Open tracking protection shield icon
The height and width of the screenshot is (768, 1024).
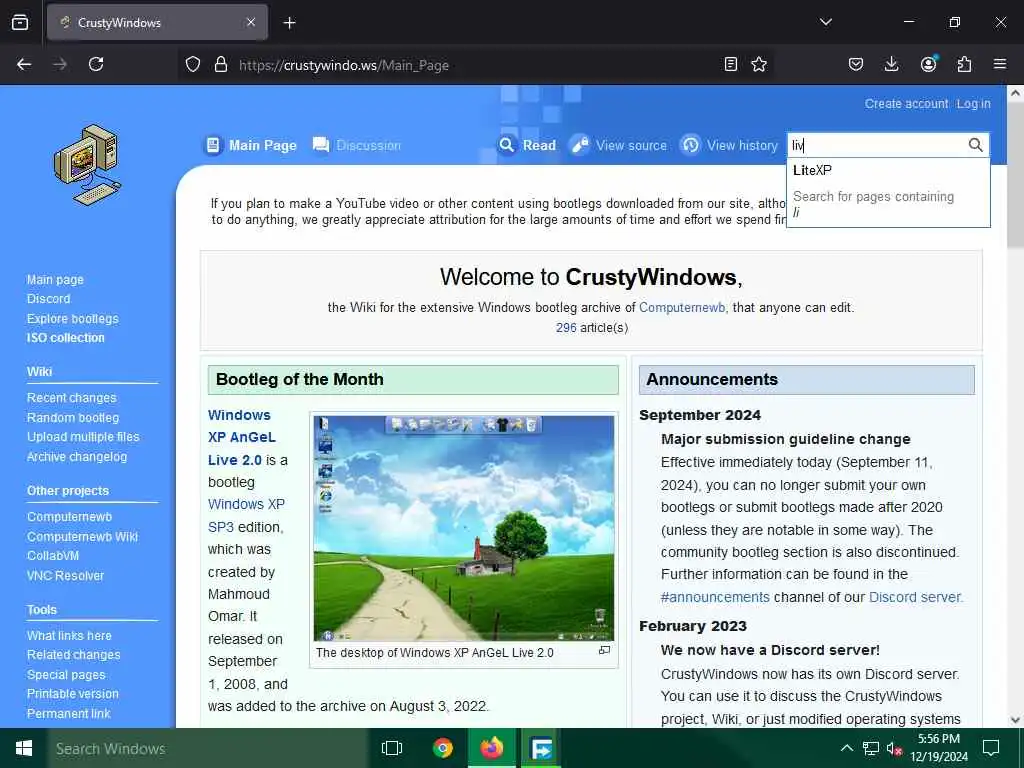(x=193, y=65)
